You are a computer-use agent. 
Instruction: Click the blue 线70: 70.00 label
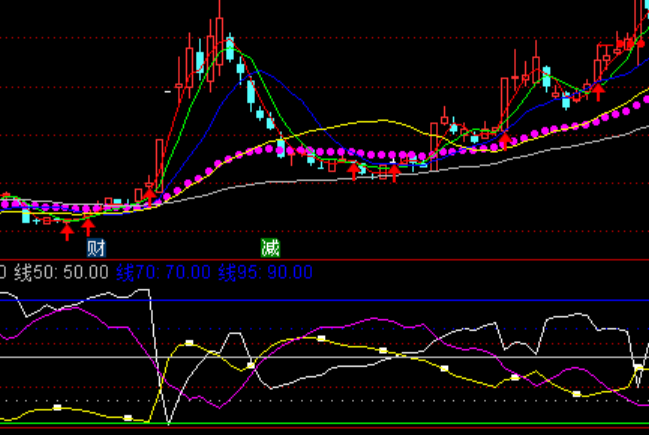tap(164, 272)
